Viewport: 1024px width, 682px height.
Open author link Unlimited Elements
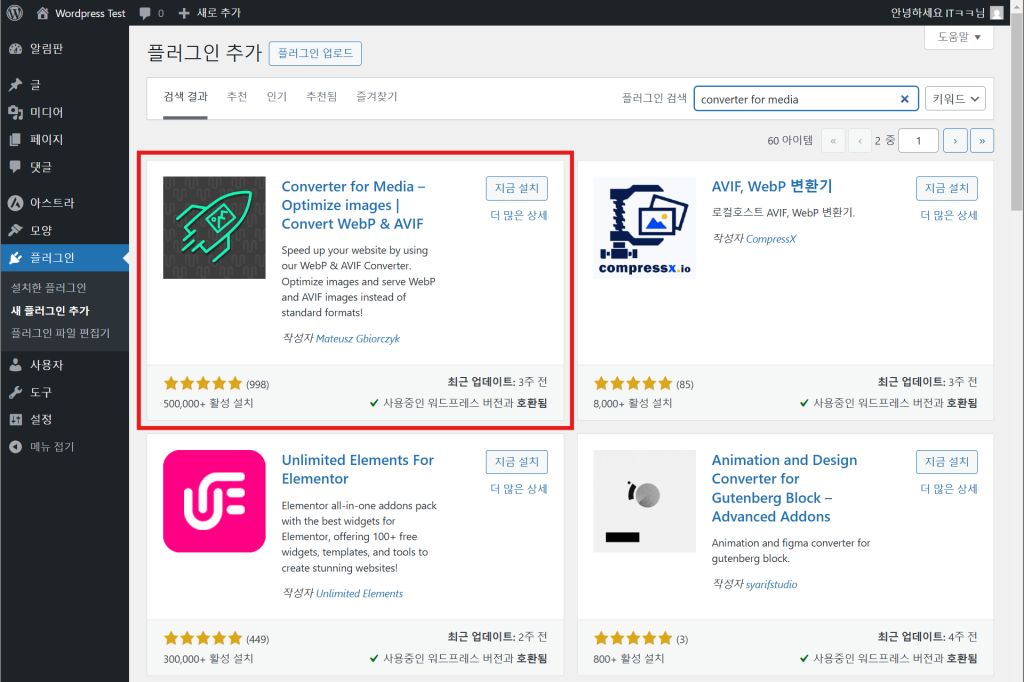(x=359, y=594)
